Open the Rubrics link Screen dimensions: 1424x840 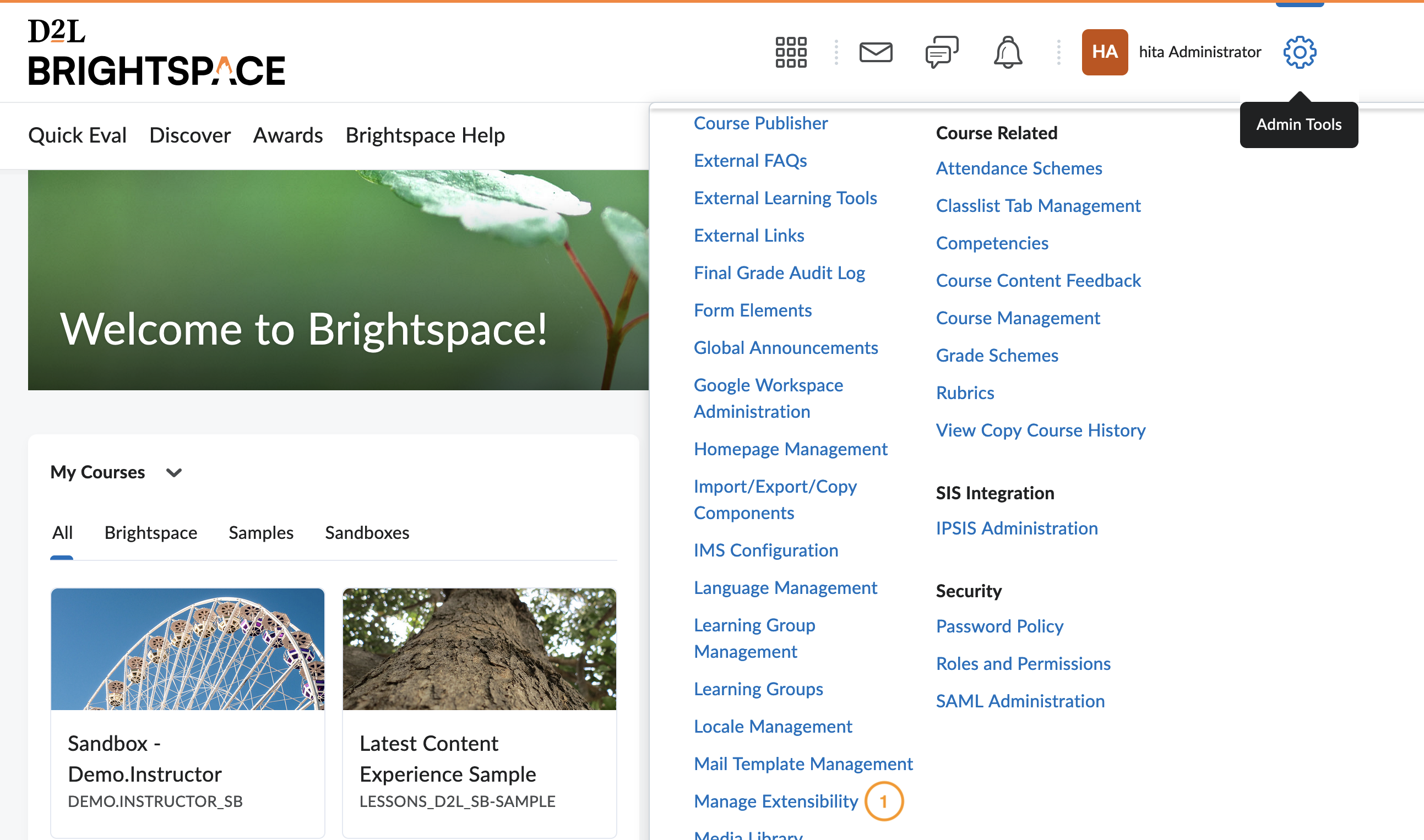[x=965, y=392]
